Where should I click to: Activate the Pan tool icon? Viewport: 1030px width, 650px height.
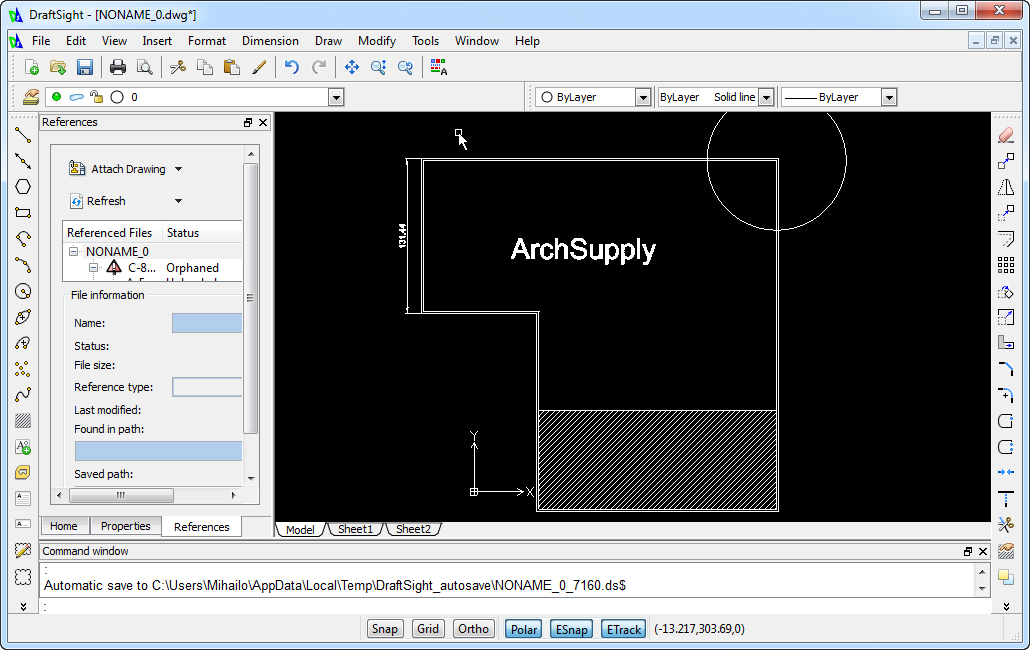pyautogui.click(x=351, y=67)
